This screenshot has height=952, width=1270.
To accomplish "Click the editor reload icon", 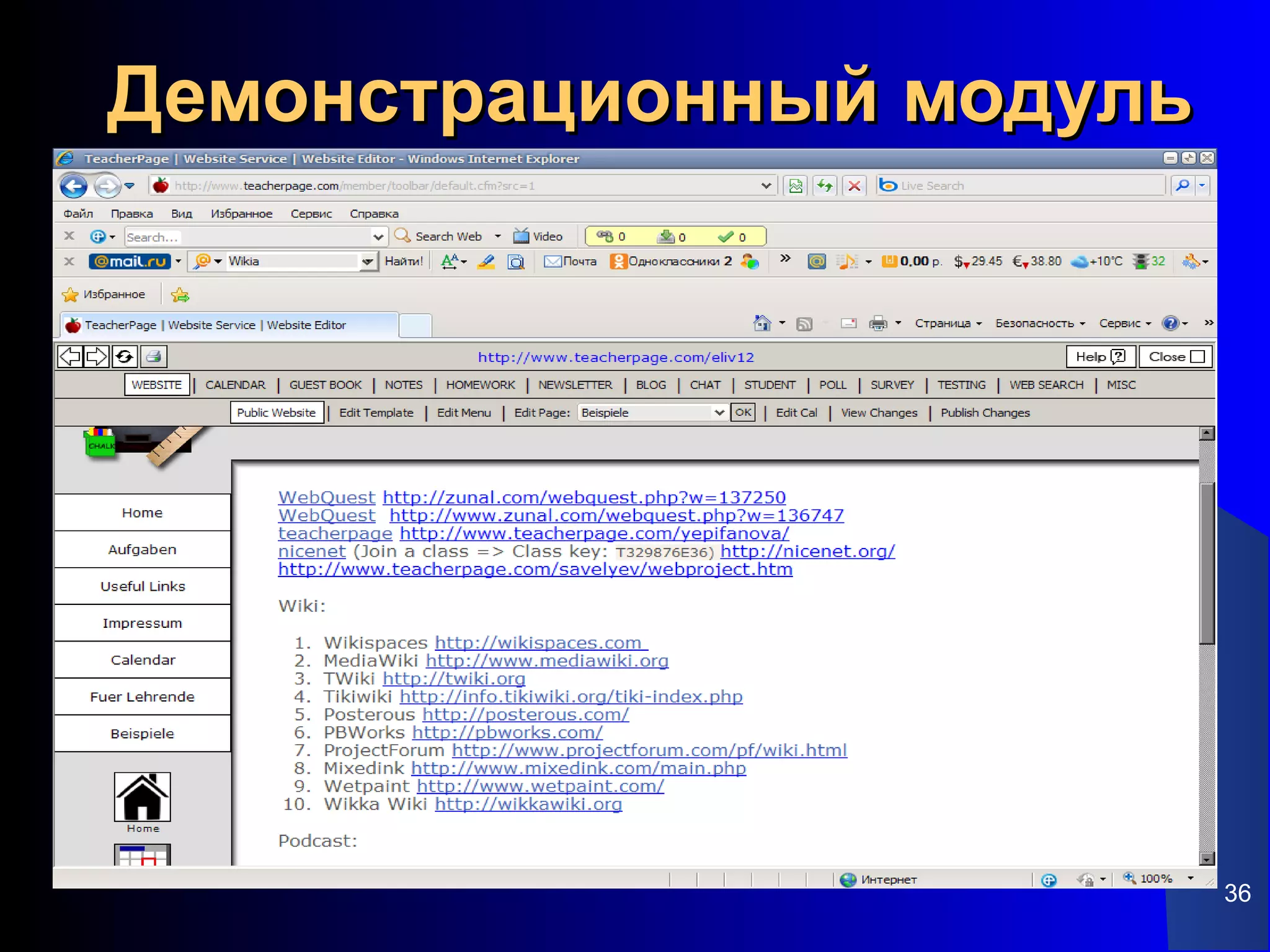I will click(x=125, y=356).
